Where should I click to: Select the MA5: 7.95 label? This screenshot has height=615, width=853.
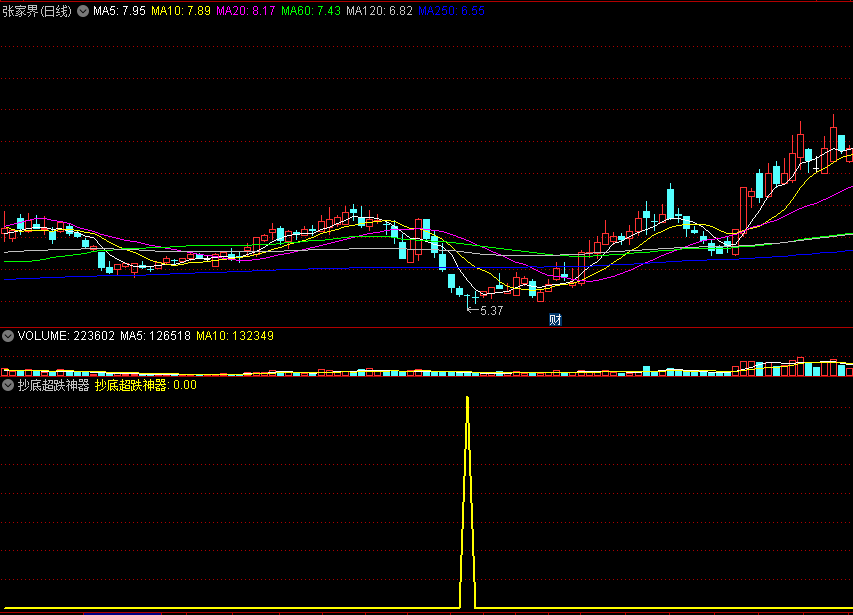click(119, 11)
